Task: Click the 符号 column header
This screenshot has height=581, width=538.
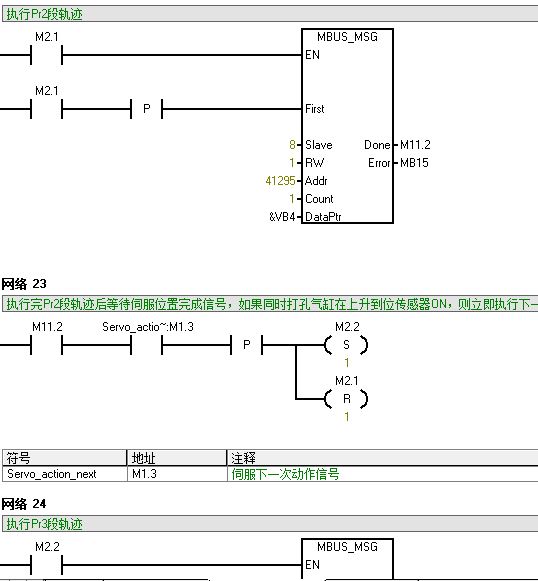Action: click(x=64, y=458)
